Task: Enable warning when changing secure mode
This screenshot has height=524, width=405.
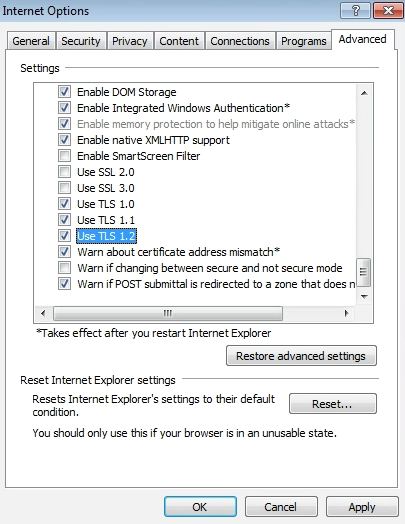Action: tap(64, 268)
